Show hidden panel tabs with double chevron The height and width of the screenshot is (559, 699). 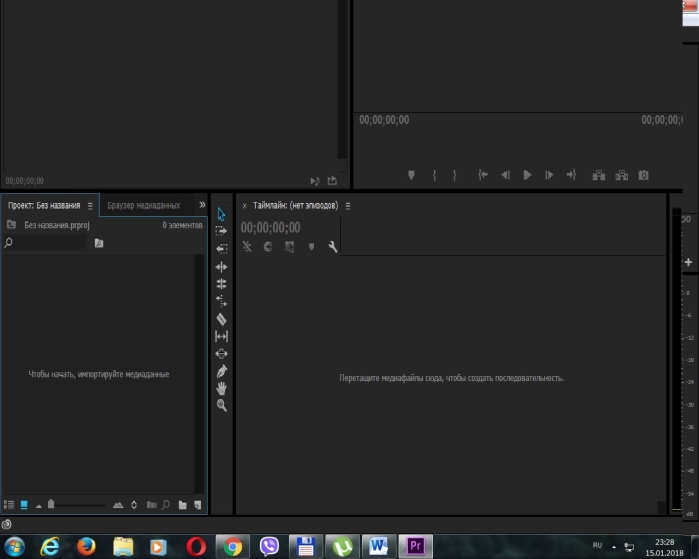coord(202,205)
